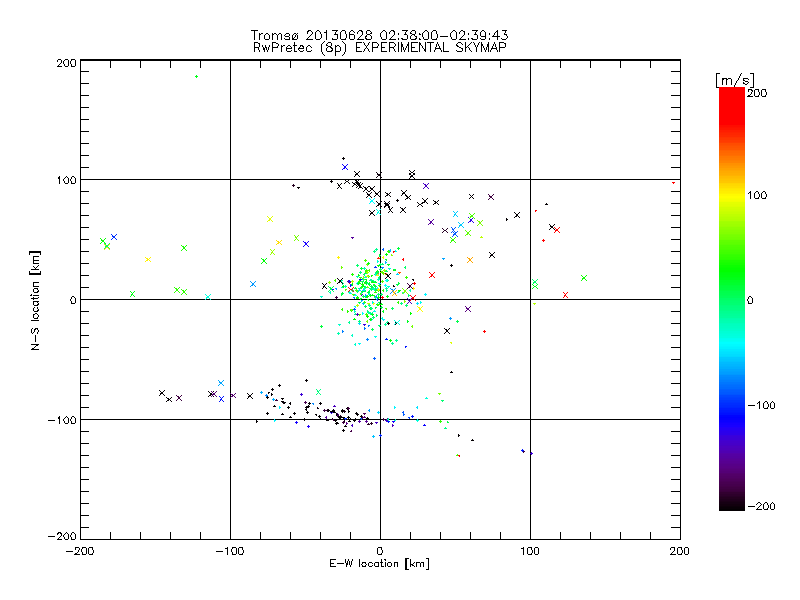Click the E-W axis tick label "-200"
Viewport: 800px width, 600px height.
(x=80, y=551)
